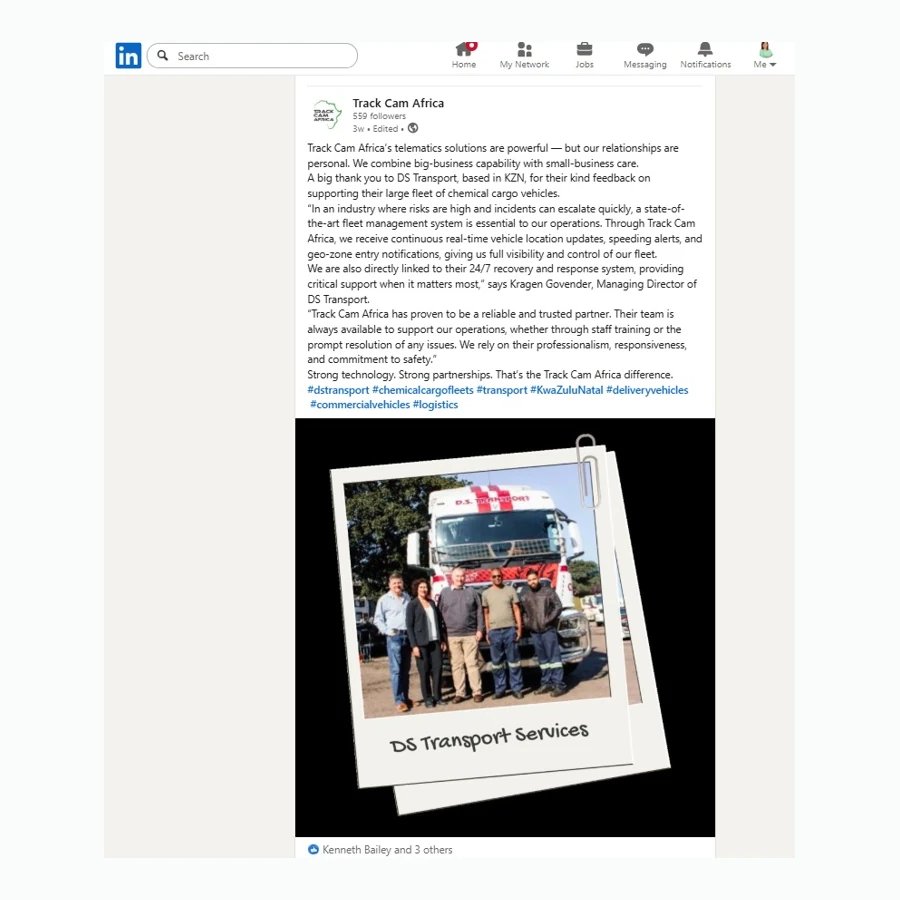
Task: Open the #transport hashtag
Action: click(x=502, y=390)
